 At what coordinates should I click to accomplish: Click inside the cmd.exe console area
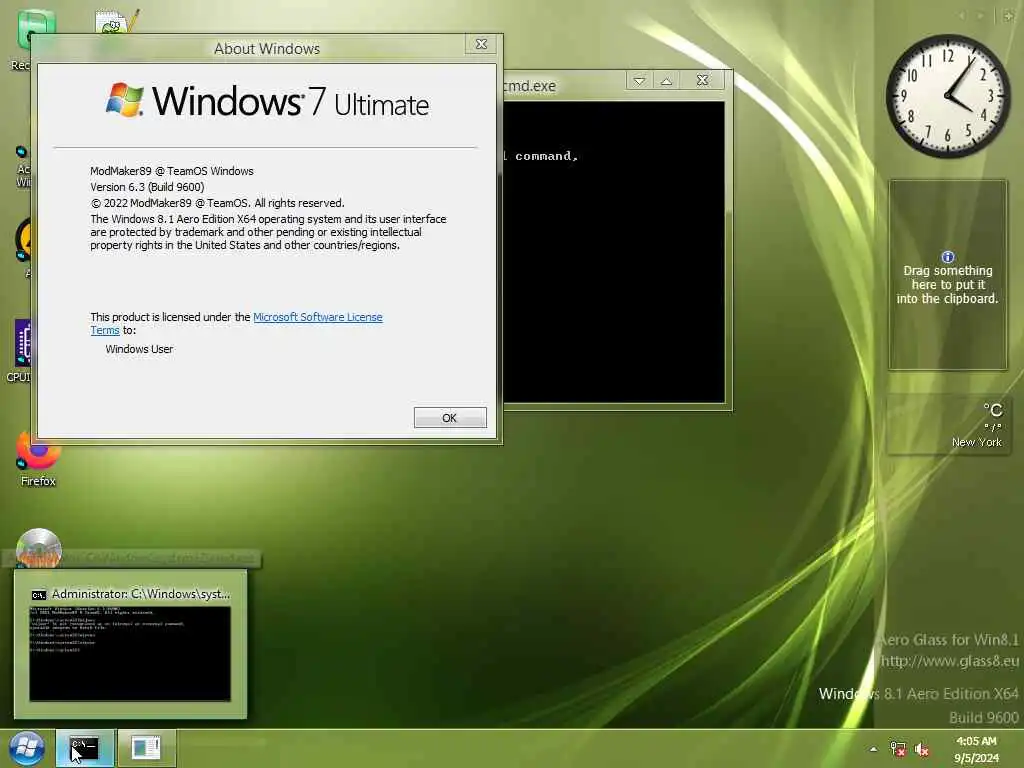click(x=614, y=251)
